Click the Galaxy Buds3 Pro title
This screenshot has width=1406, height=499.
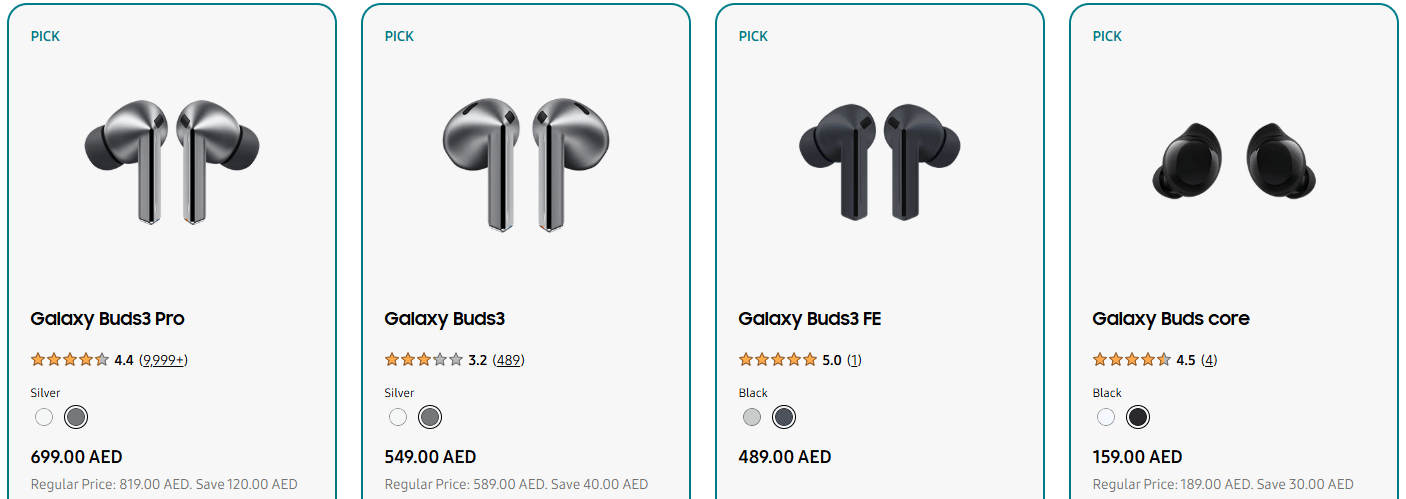(x=108, y=319)
